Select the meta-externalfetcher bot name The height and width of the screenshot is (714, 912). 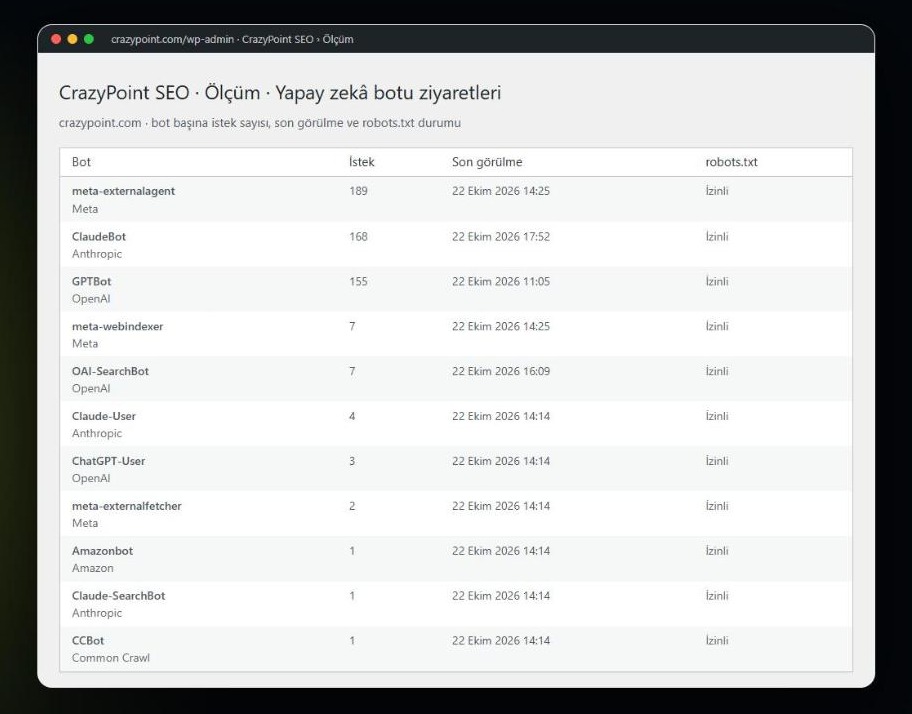pyautogui.click(x=127, y=506)
